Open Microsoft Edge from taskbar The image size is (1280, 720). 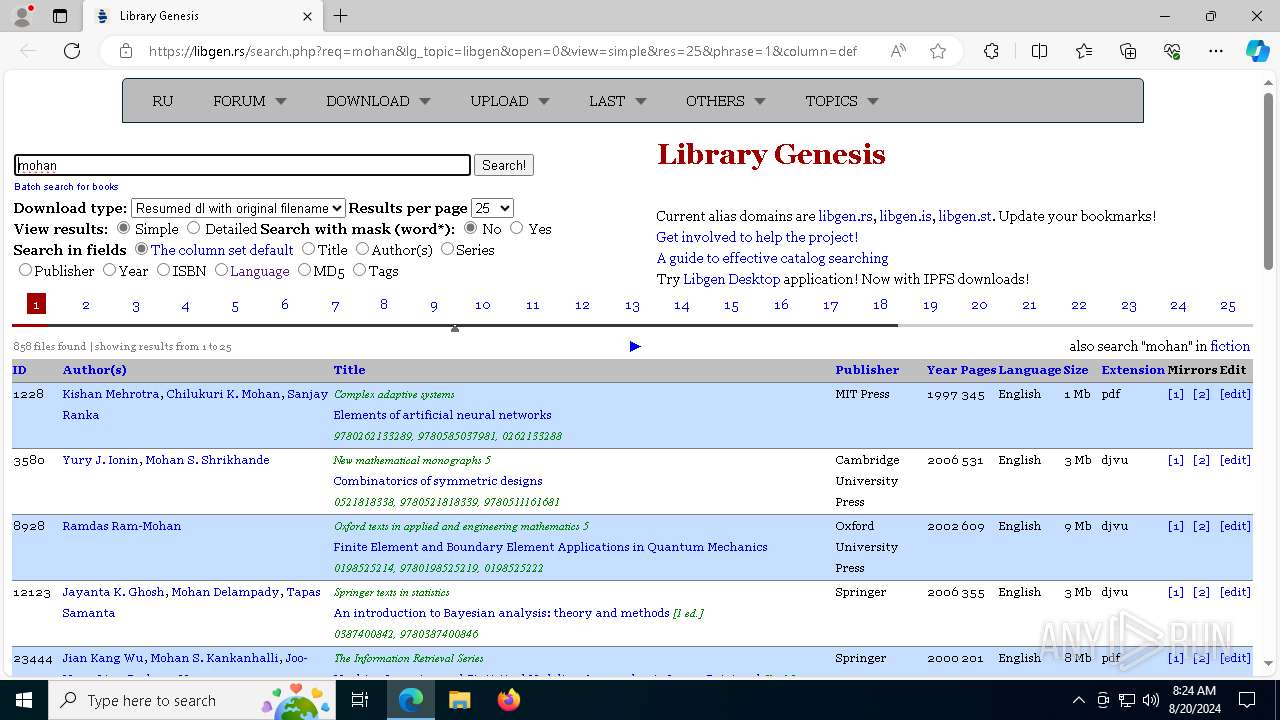tap(411, 700)
